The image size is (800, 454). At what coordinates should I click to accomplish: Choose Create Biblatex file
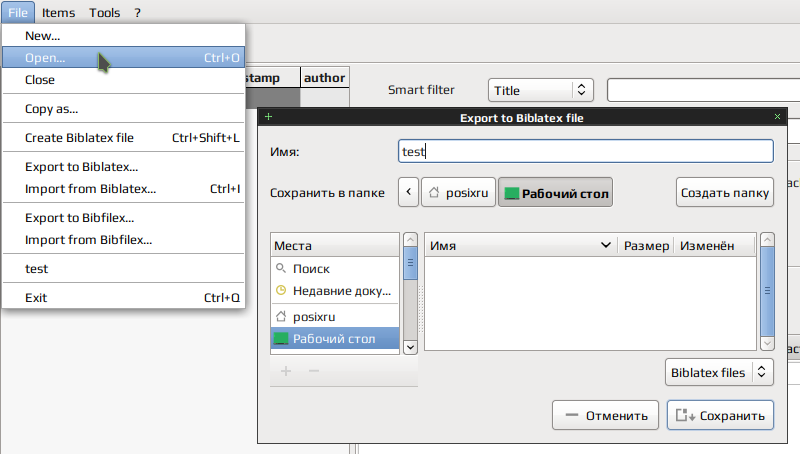coord(123,138)
